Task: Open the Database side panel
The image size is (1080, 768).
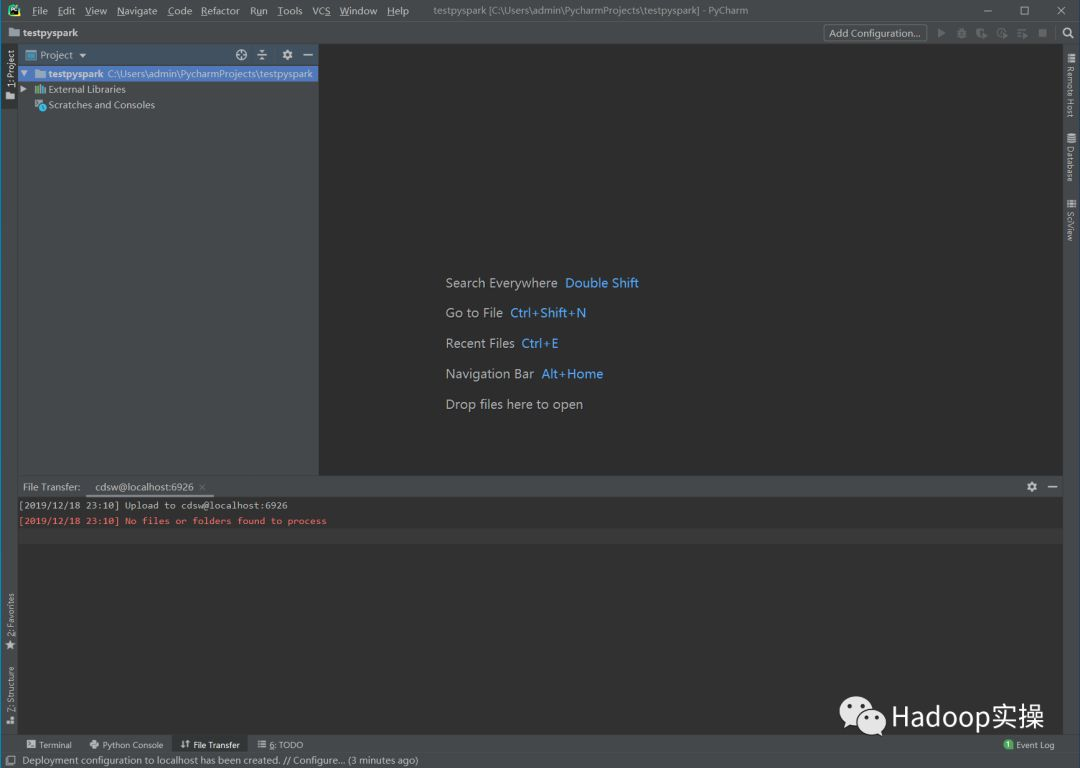Action: pyautogui.click(x=1070, y=158)
